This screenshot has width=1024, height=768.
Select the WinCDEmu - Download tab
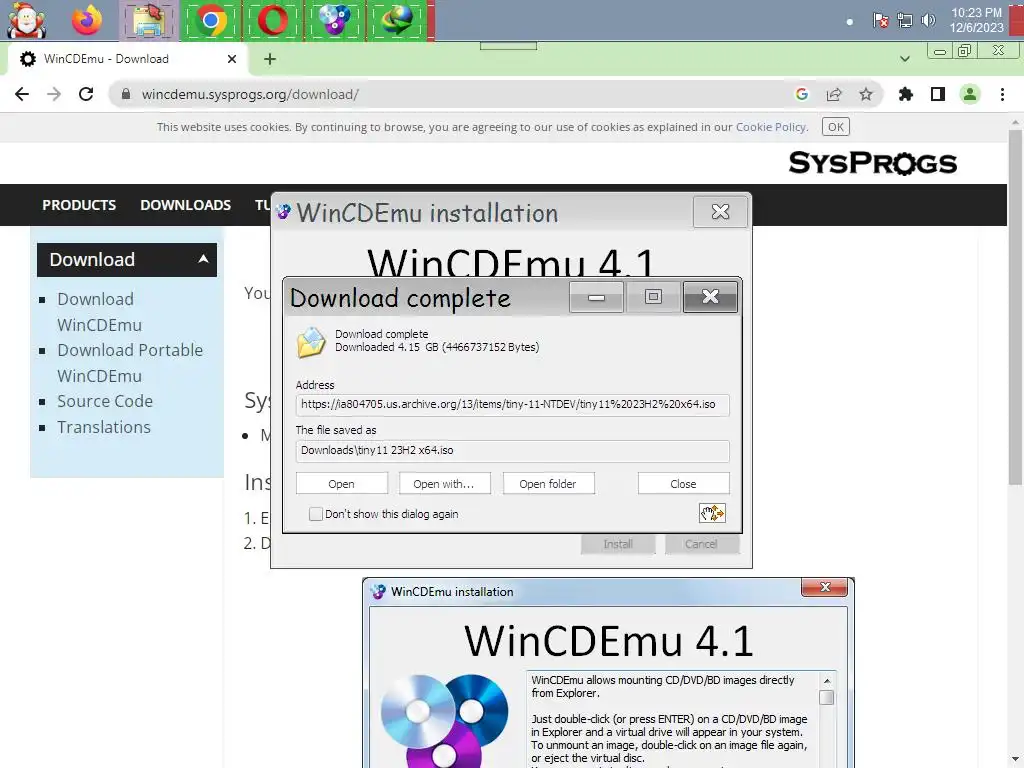click(x=127, y=59)
